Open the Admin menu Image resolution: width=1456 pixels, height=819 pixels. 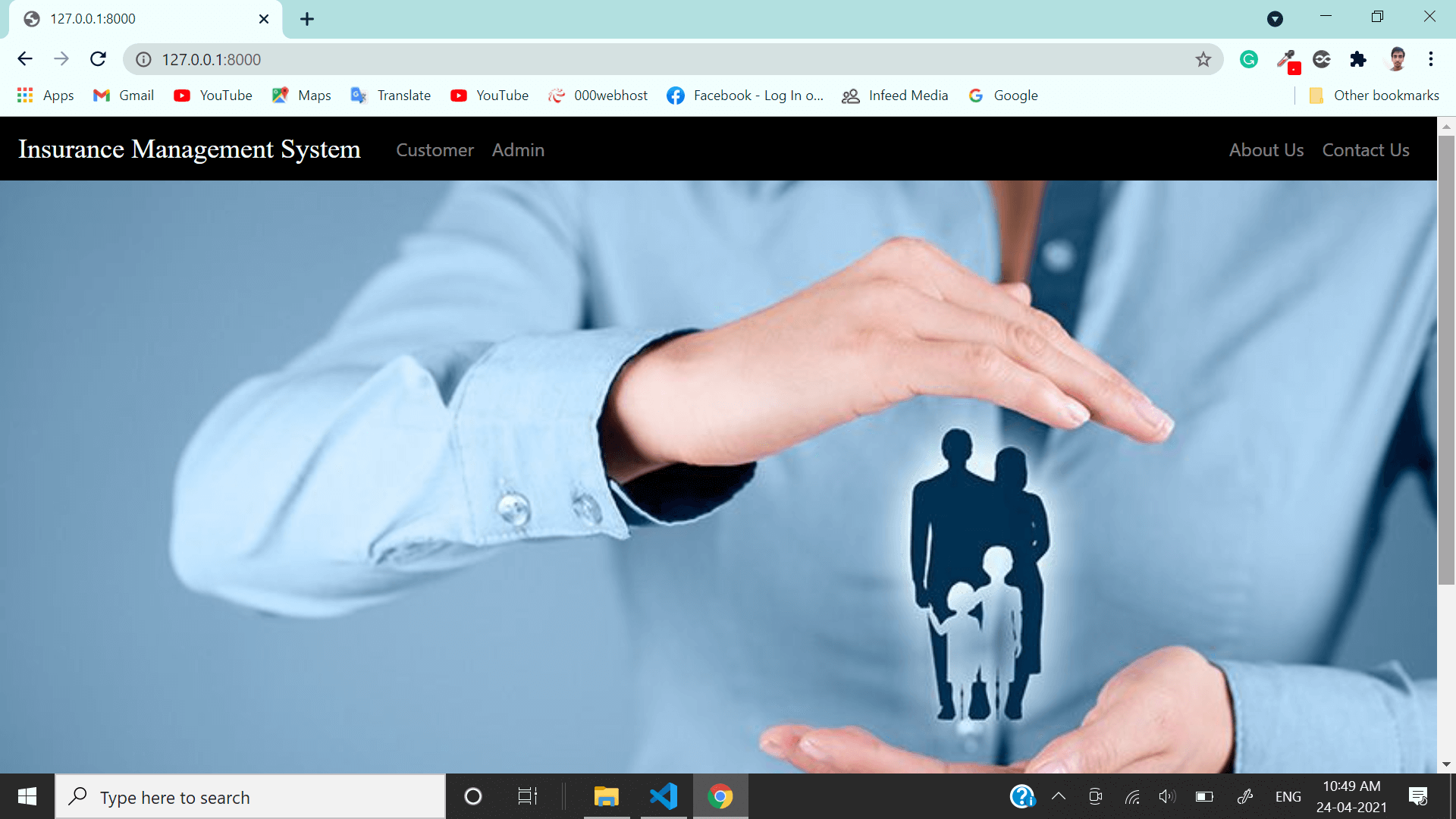[x=518, y=150]
